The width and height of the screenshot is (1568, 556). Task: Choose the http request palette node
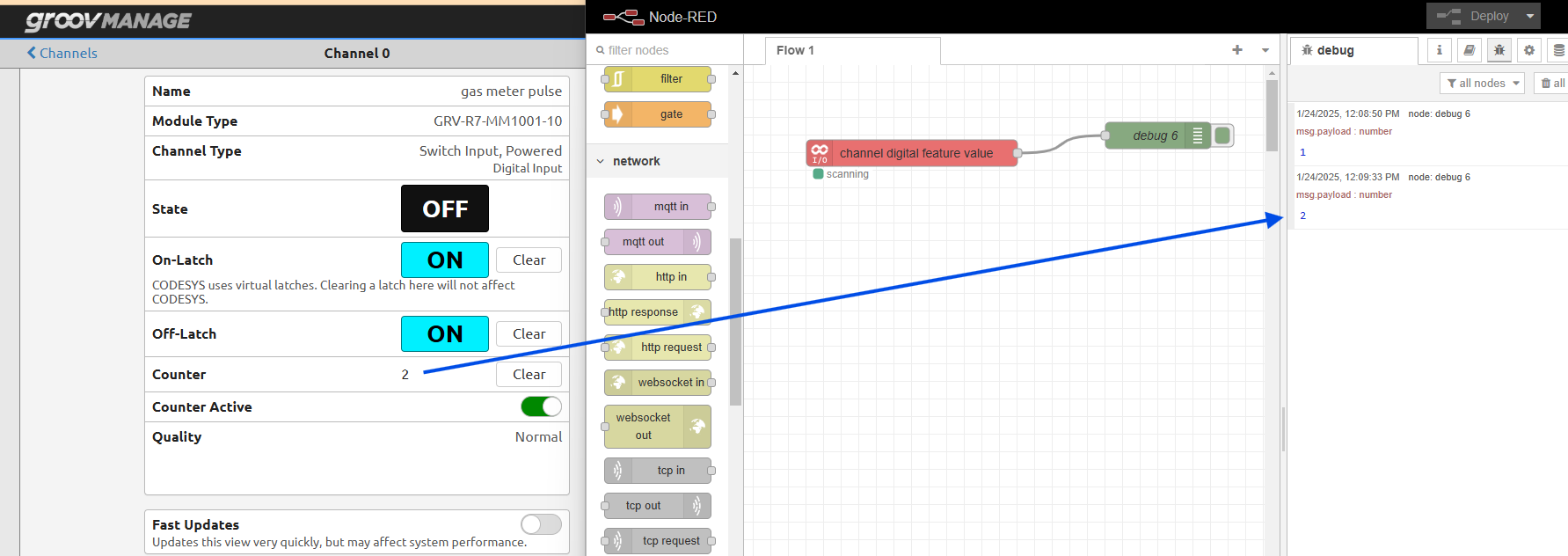pos(658,347)
